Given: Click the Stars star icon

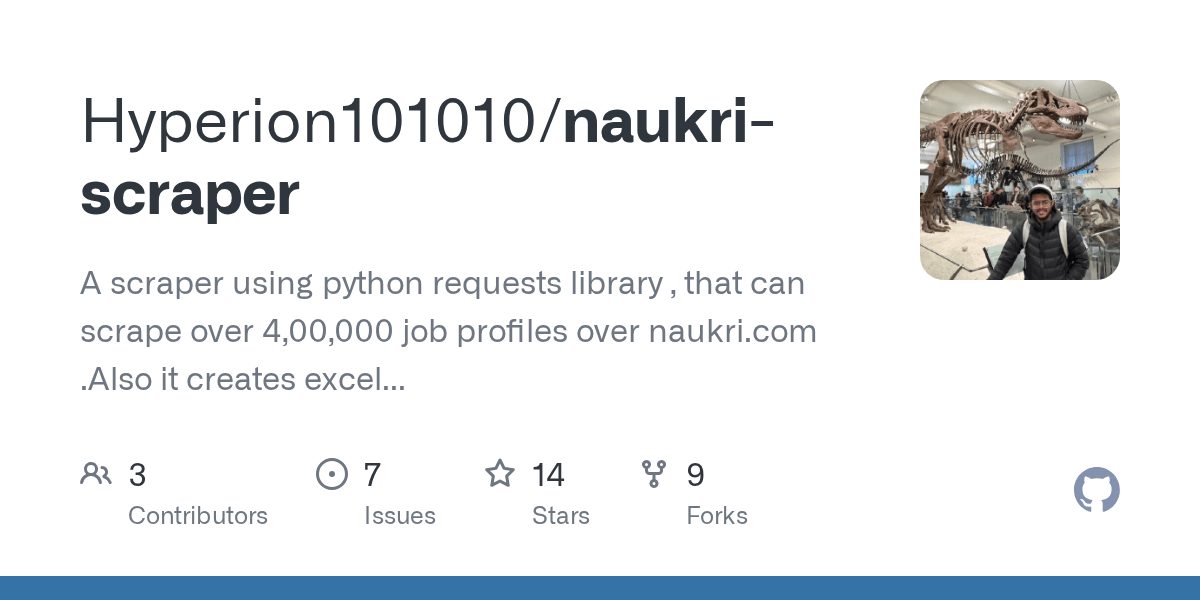Looking at the screenshot, I should (x=500, y=474).
